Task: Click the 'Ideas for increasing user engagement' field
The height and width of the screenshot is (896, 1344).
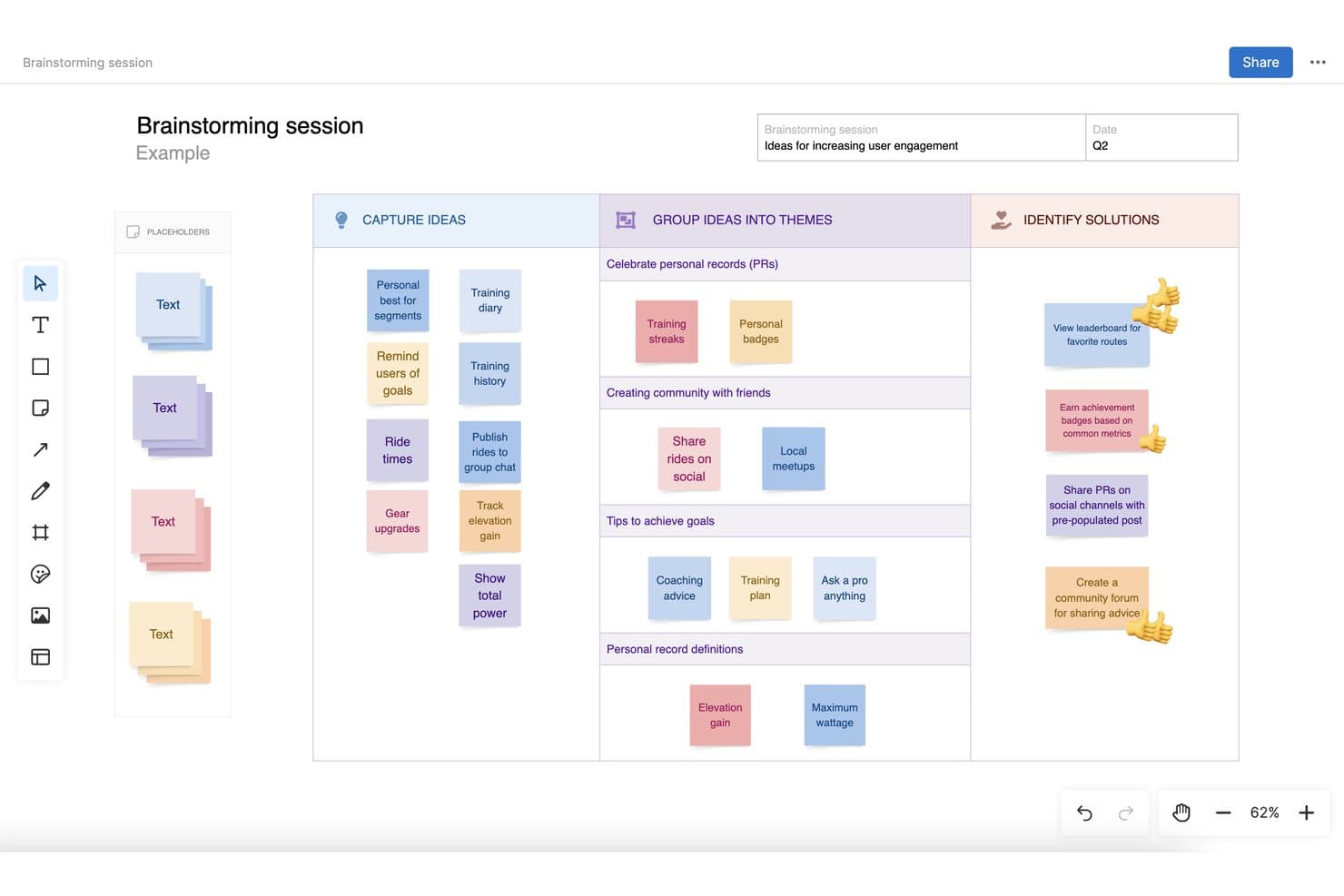Action: (x=922, y=138)
